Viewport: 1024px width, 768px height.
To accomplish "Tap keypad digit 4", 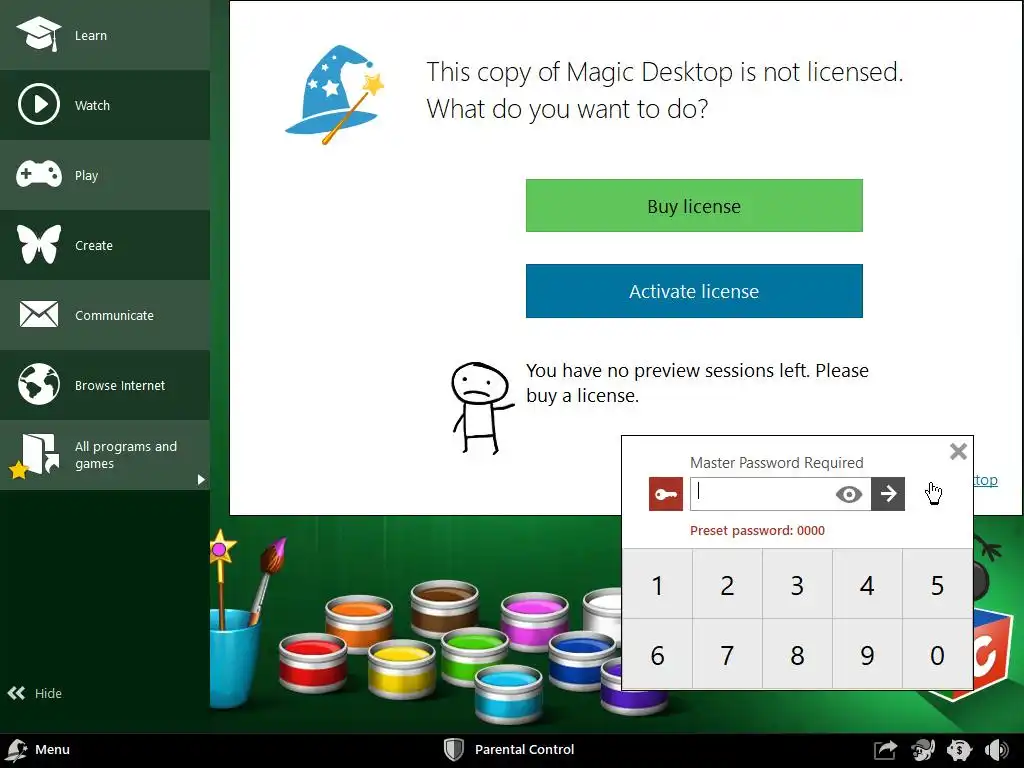I will click(867, 585).
